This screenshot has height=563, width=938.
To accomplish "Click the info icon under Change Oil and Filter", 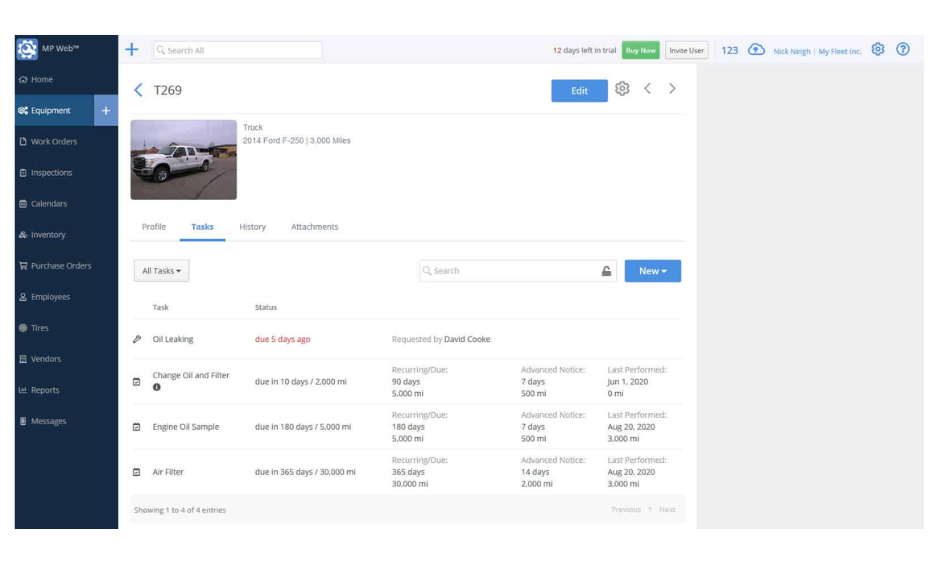I will 156,388.
